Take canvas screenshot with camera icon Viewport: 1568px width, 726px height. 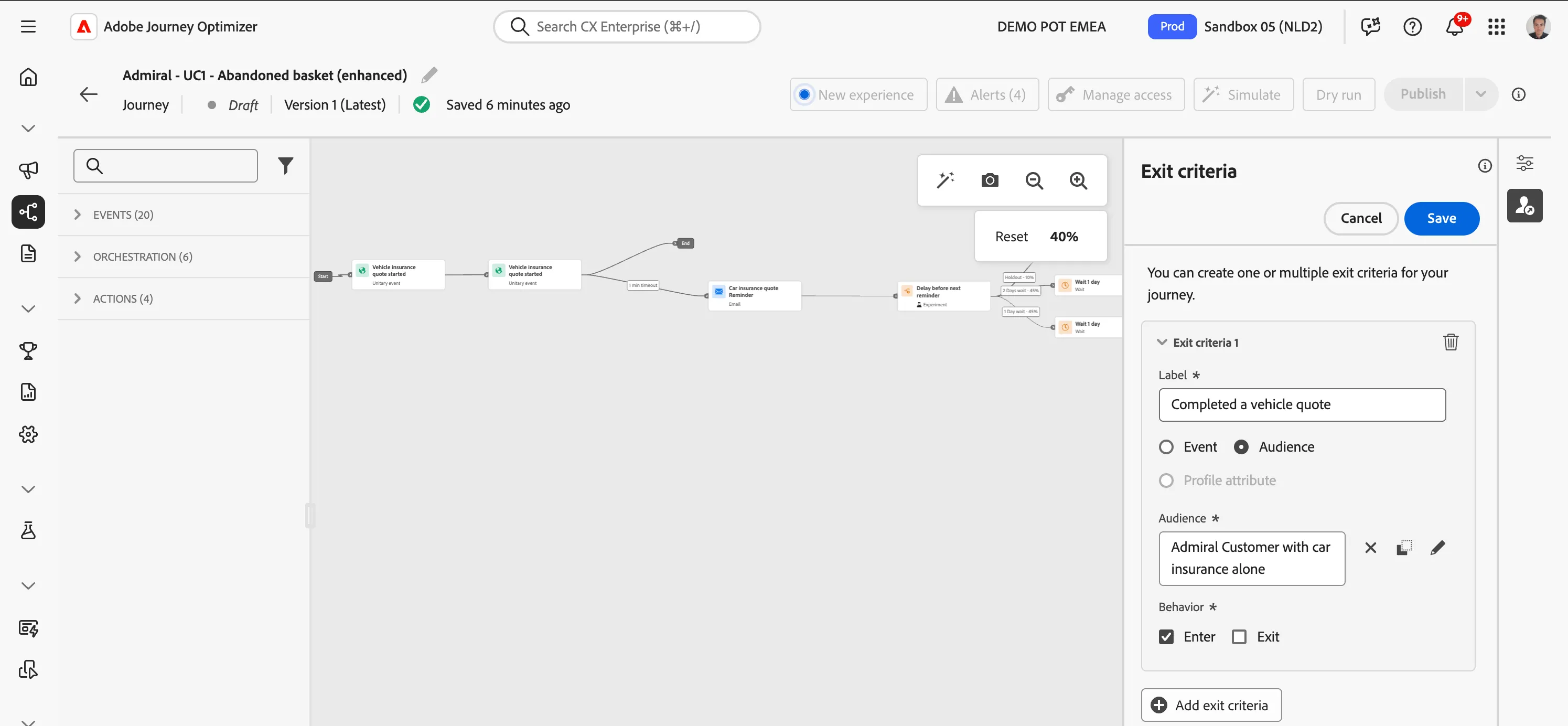point(990,180)
